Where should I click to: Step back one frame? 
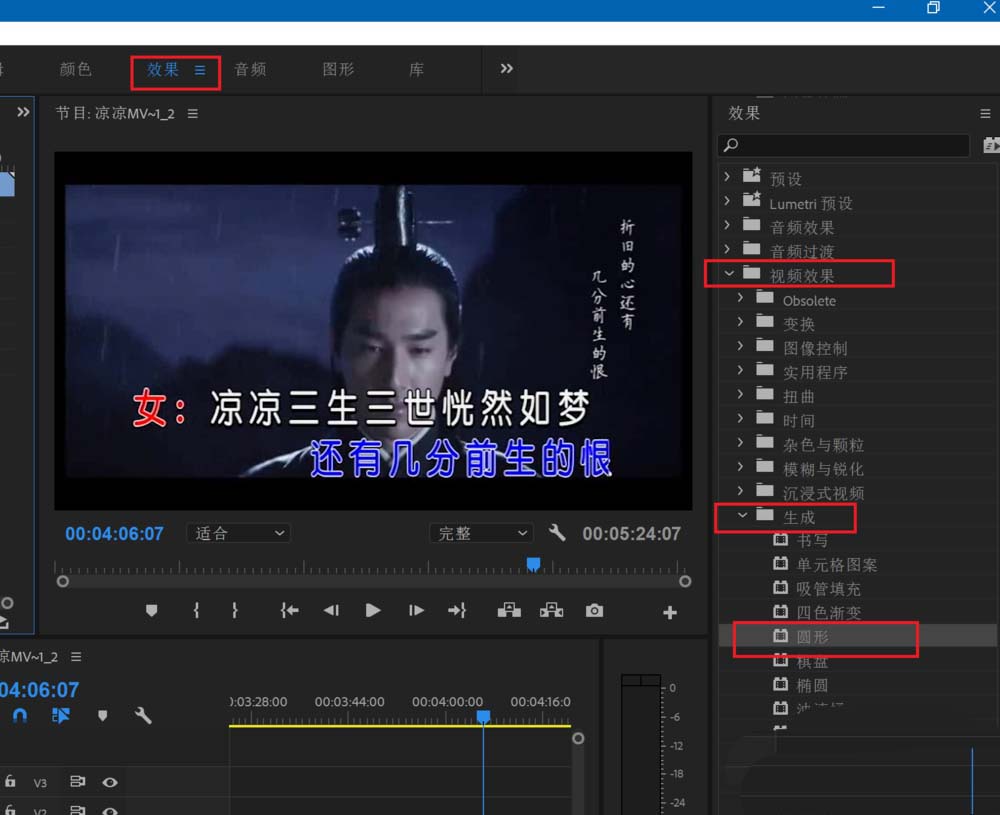click(330, 610)
